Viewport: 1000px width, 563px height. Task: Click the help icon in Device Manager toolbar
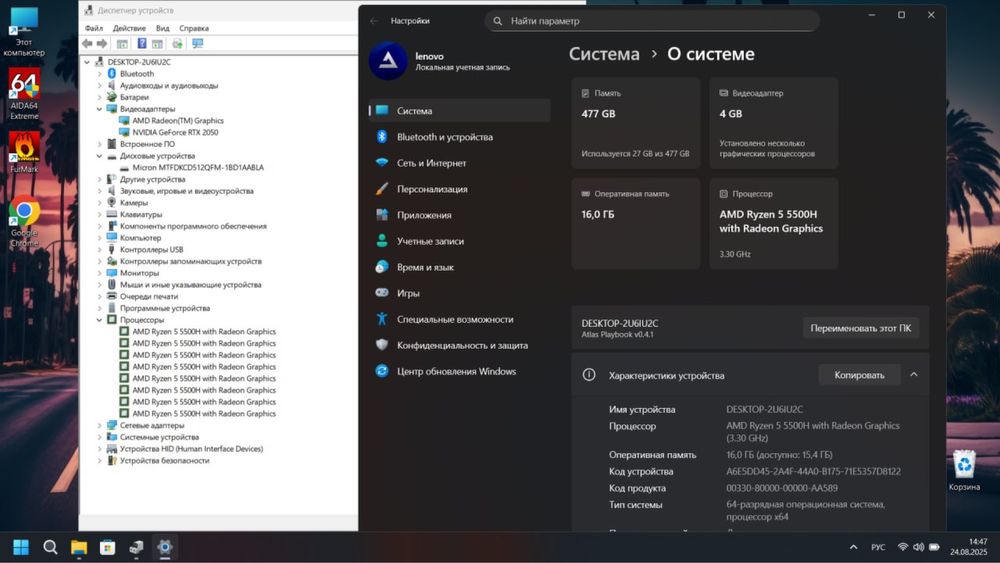point(142,43)
